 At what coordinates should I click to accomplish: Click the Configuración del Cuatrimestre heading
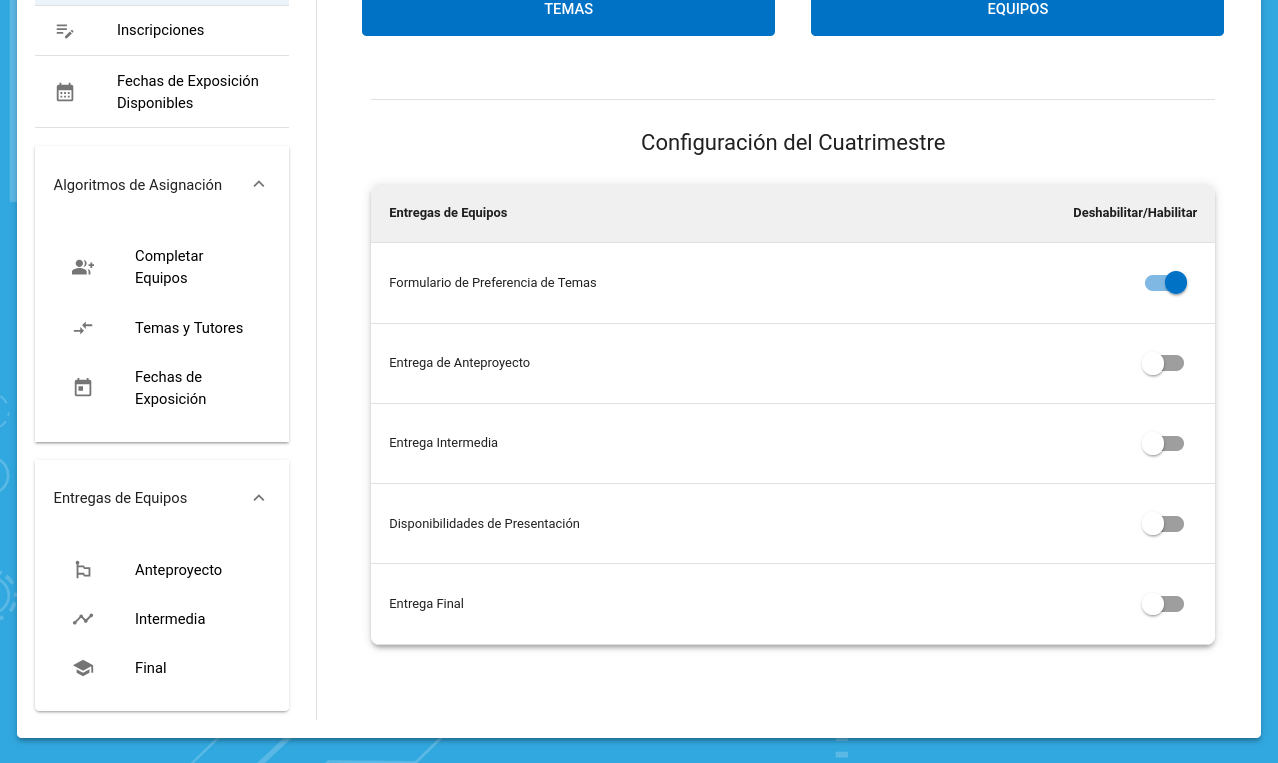(792, 143)
